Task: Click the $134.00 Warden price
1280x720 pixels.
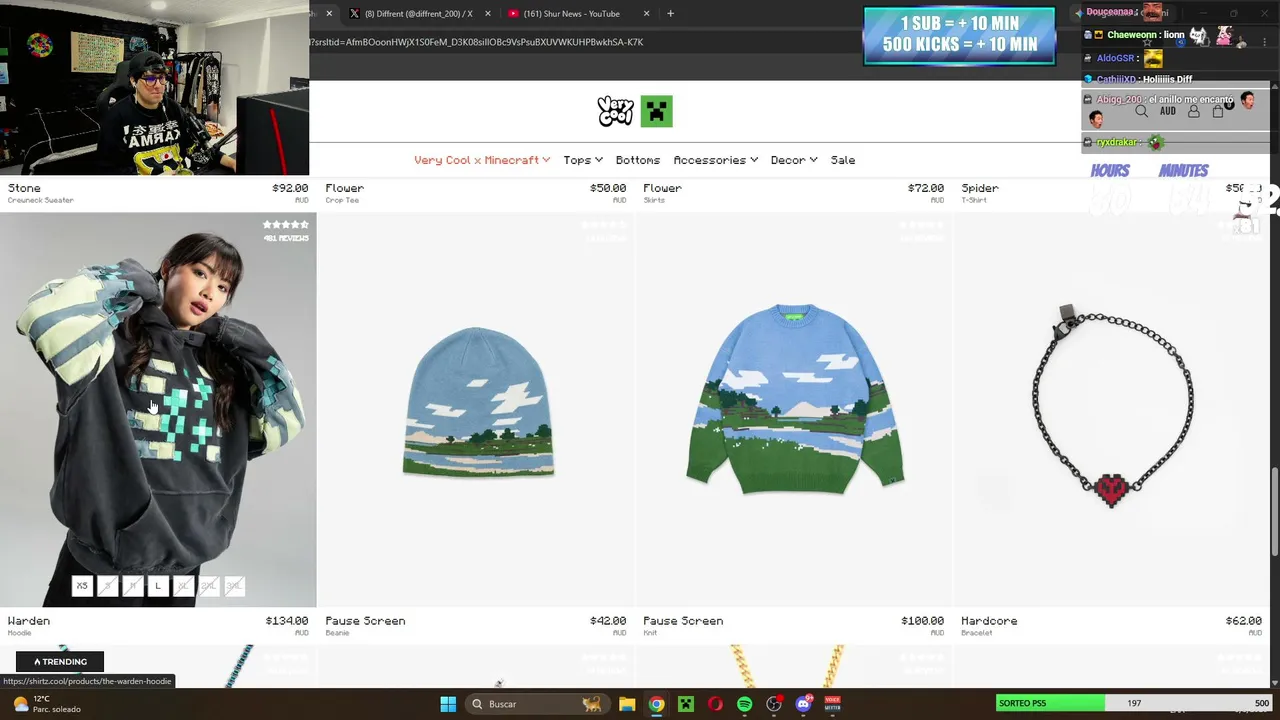Action: (x=287, y=621)
